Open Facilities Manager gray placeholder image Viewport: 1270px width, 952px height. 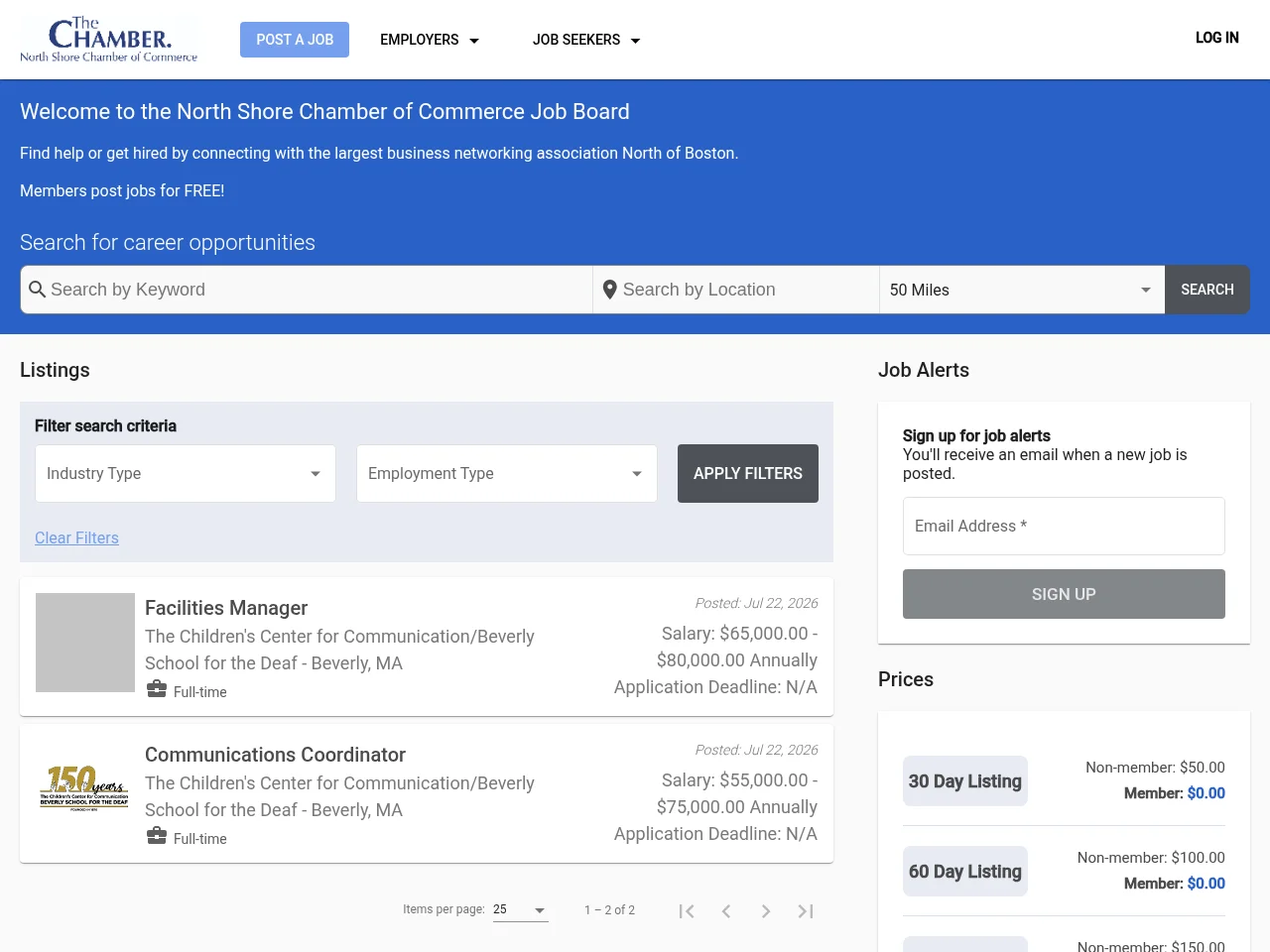(85, 643)
